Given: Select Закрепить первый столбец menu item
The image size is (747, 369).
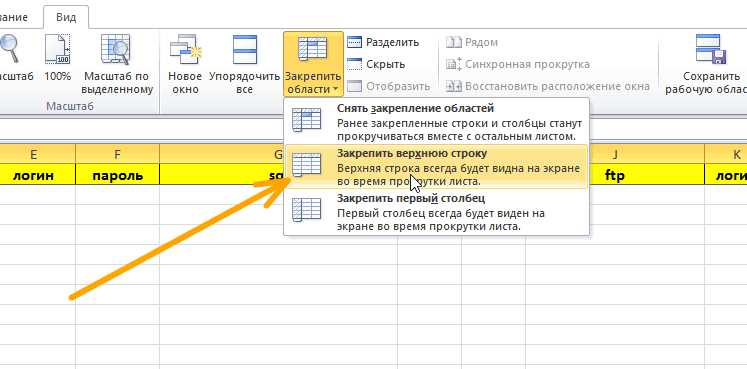Looking at the screenshot, I should pos(436,211).
